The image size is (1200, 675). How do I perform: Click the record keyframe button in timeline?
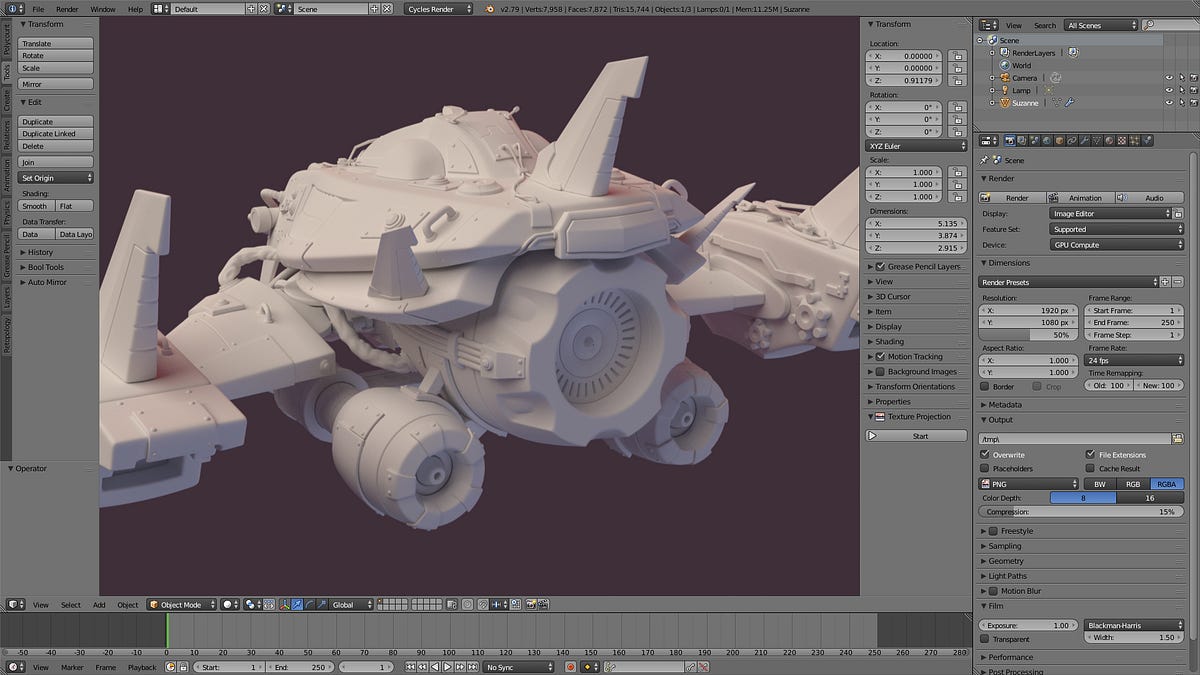(x=571, y=667)
